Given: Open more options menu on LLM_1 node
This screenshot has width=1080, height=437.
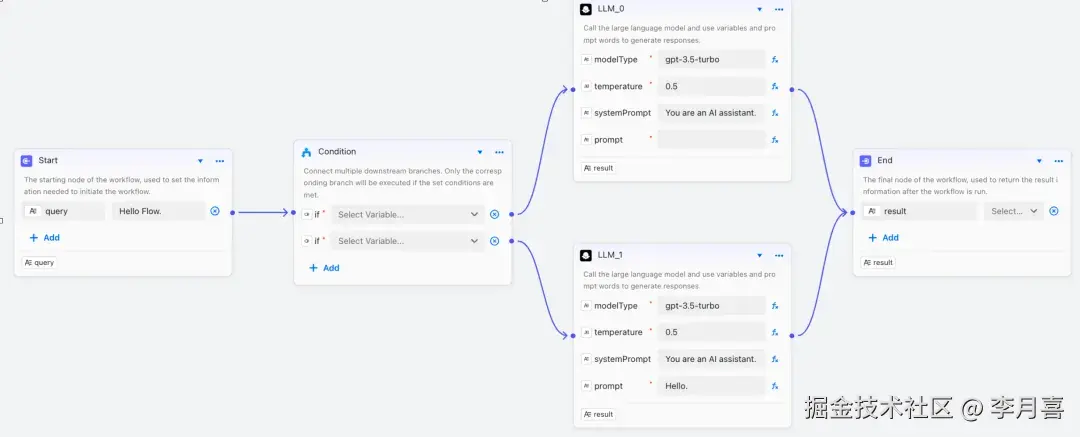Looking at the screenshot, I should click(779, 255).
